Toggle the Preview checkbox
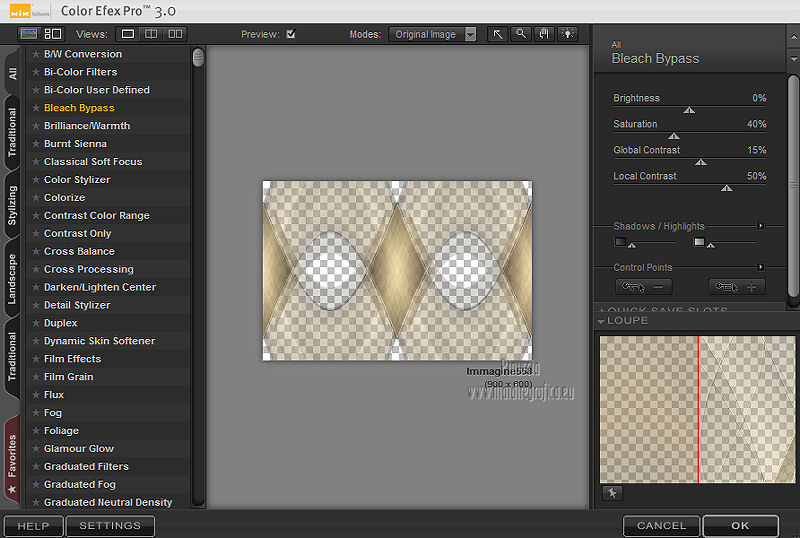This screenshot has height=538, width=800. coord(291,34)
